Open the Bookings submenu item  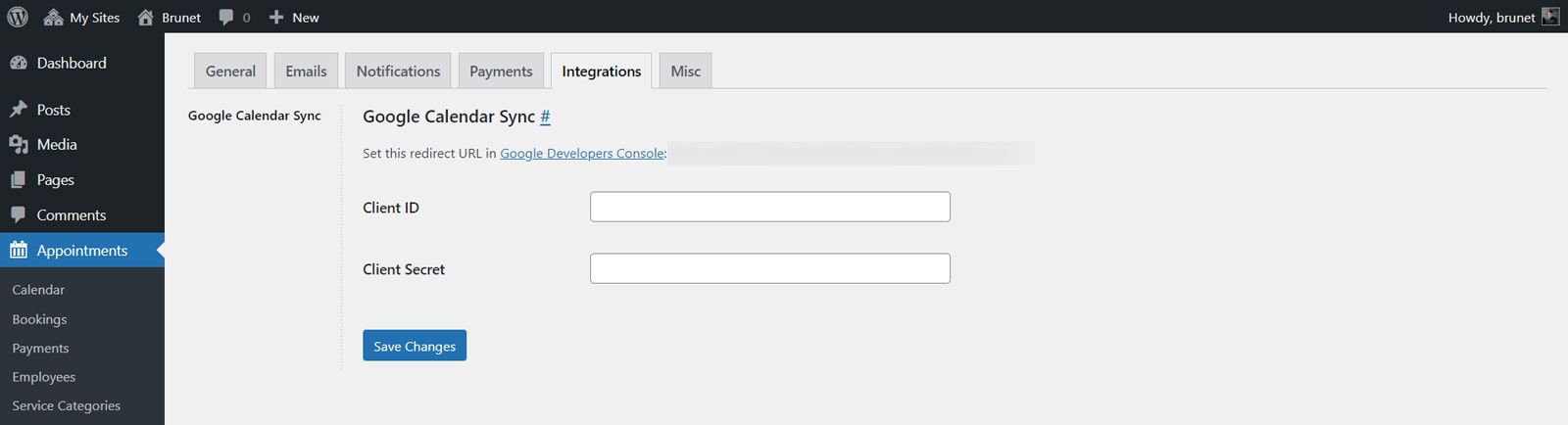[x=39, y=319]
